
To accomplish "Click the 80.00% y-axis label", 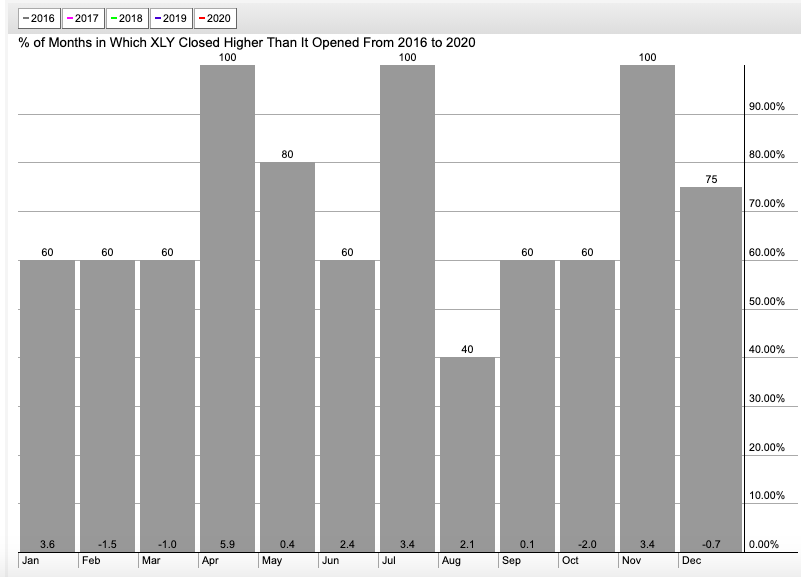I will click(x=767, y=154).
